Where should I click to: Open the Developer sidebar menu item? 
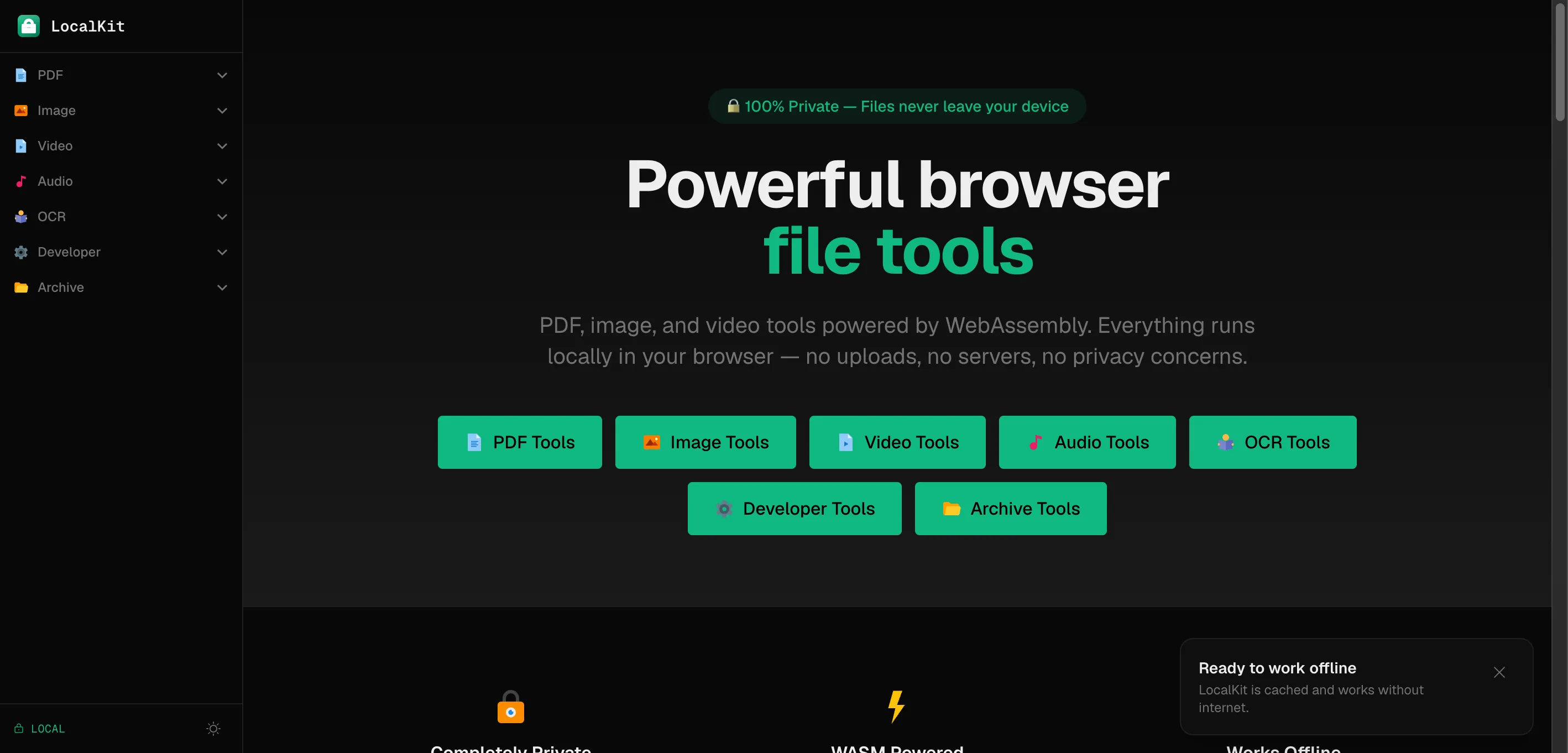coord(121,252)
